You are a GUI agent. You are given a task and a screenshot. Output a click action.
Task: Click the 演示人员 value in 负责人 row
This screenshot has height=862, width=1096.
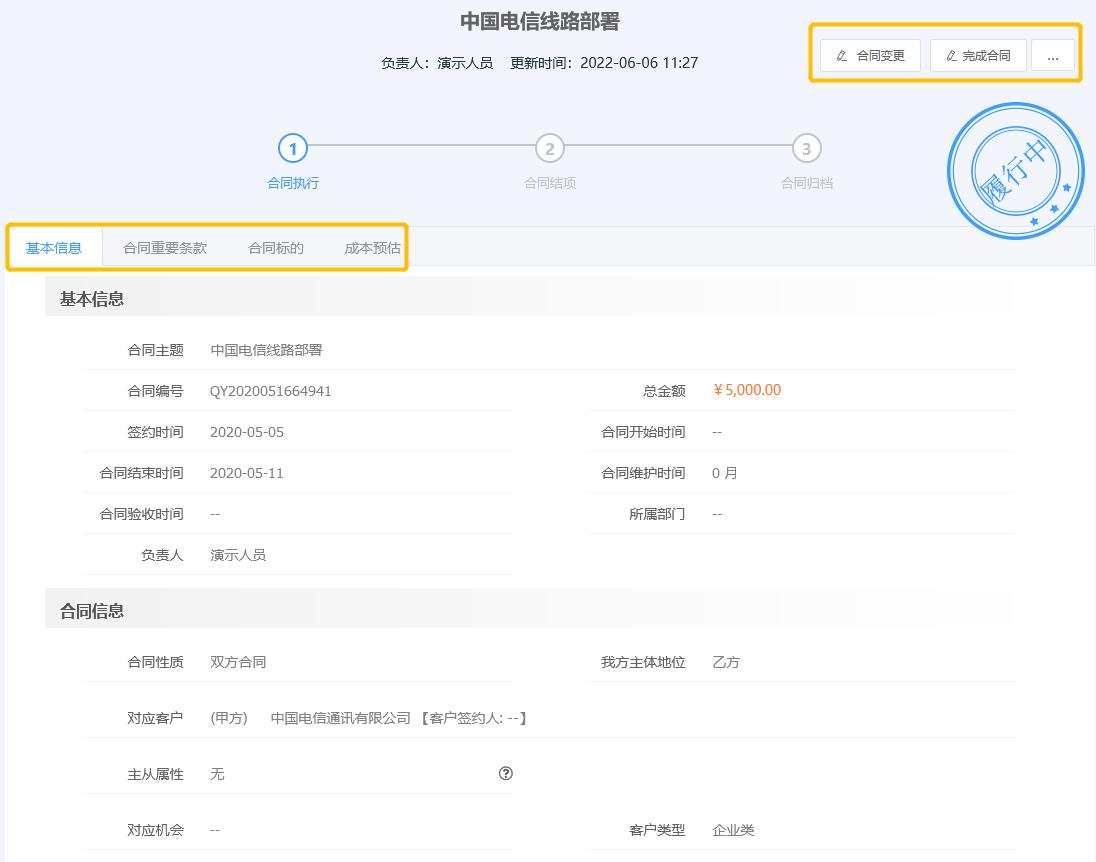click(x=238, y=555)
